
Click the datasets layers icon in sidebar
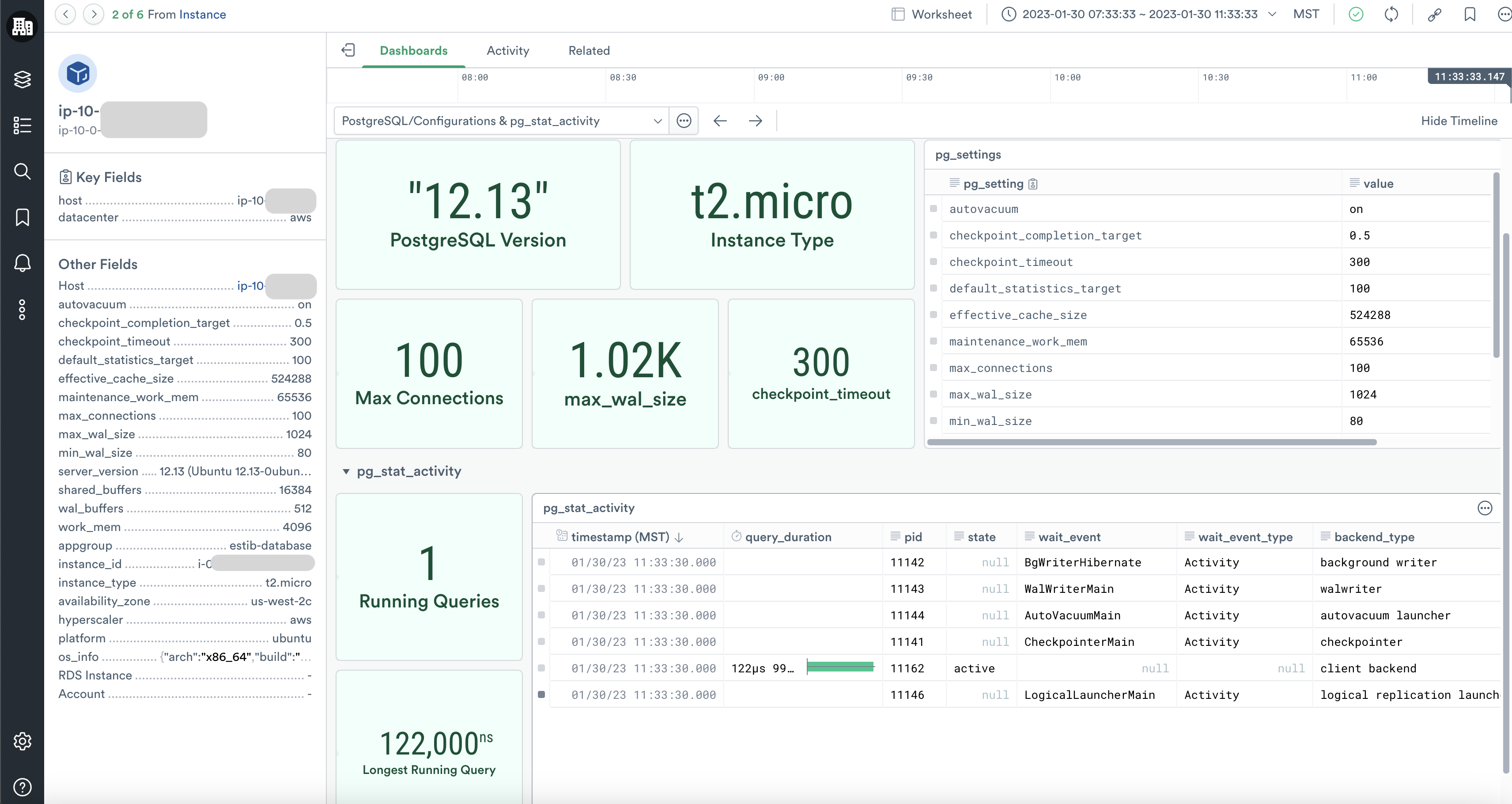coord(23,79)
